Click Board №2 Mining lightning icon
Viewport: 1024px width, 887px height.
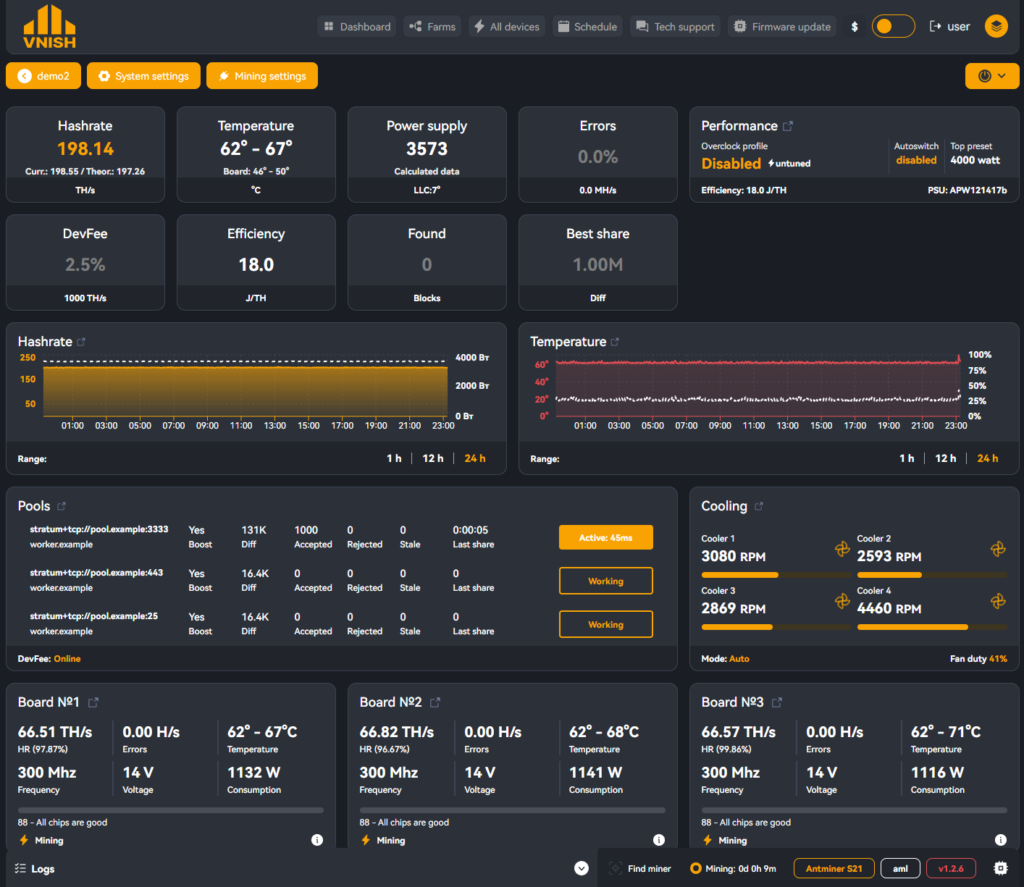pyautogui.click(x=366, y=840)
